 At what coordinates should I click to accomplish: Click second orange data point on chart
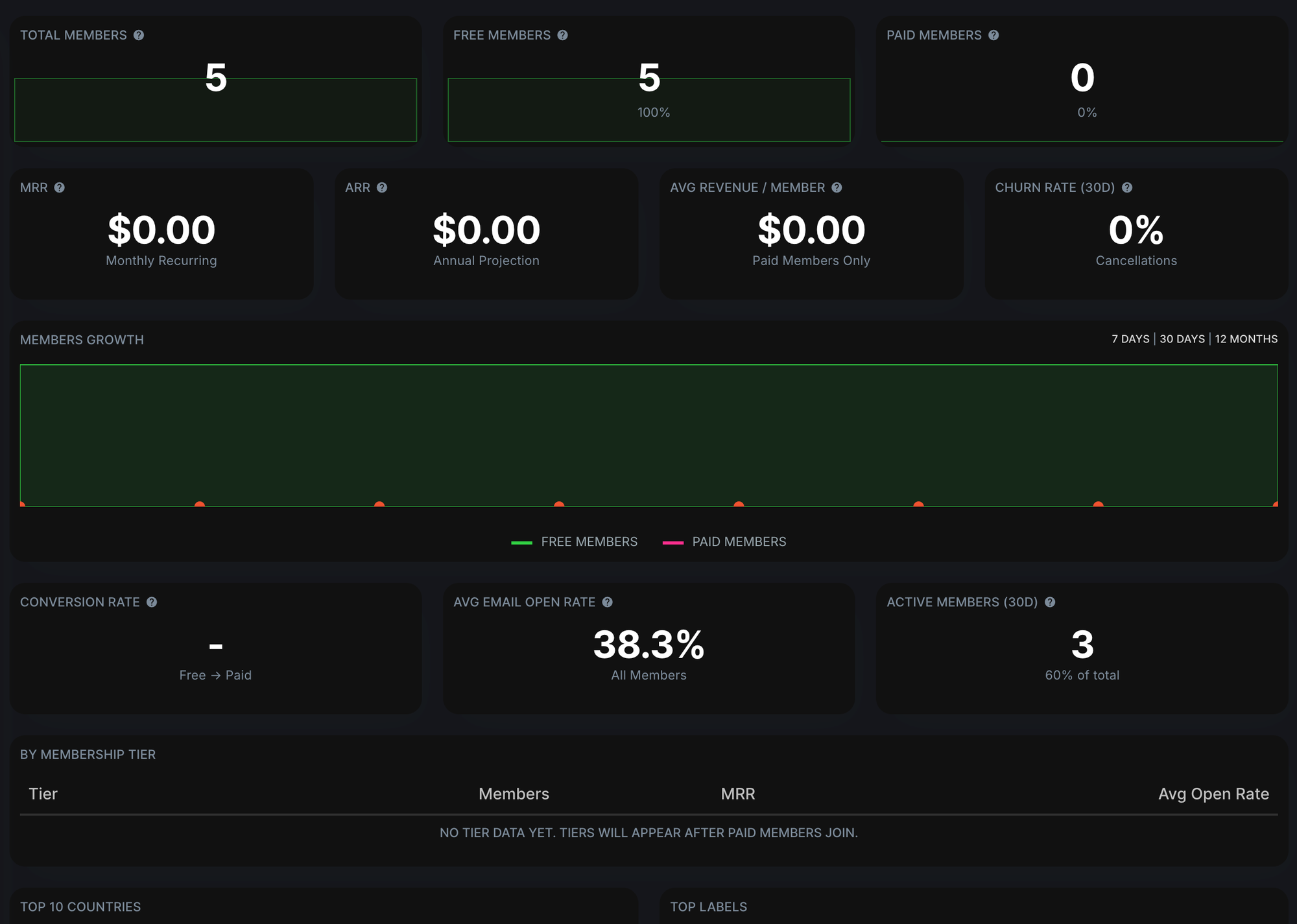200,504
